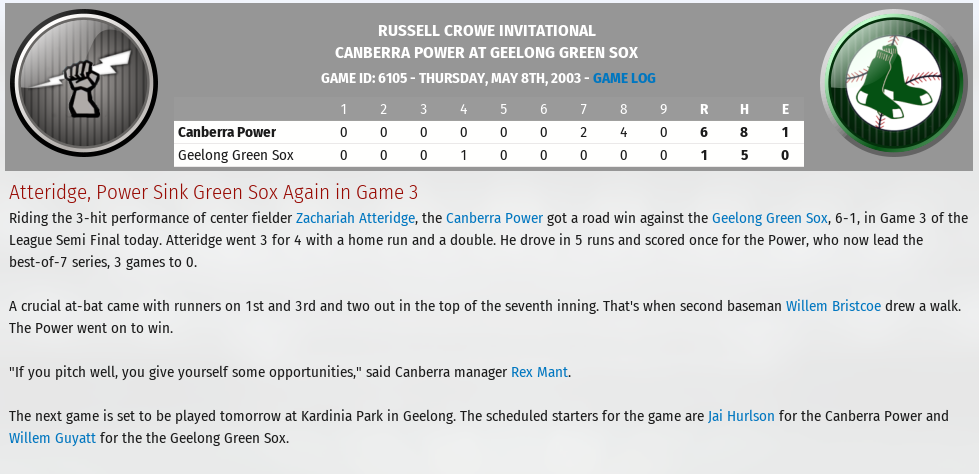
Task: Open Geelong Green Sox team link in article
Action: pos(769,218)
